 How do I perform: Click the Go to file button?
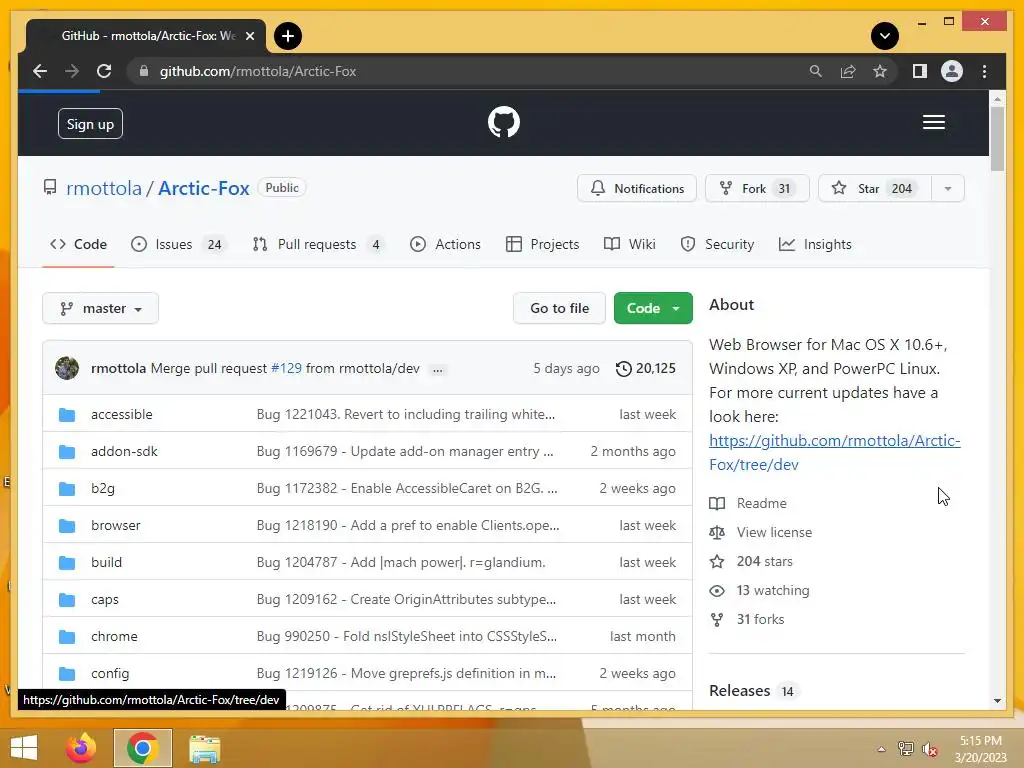point(559,308)
